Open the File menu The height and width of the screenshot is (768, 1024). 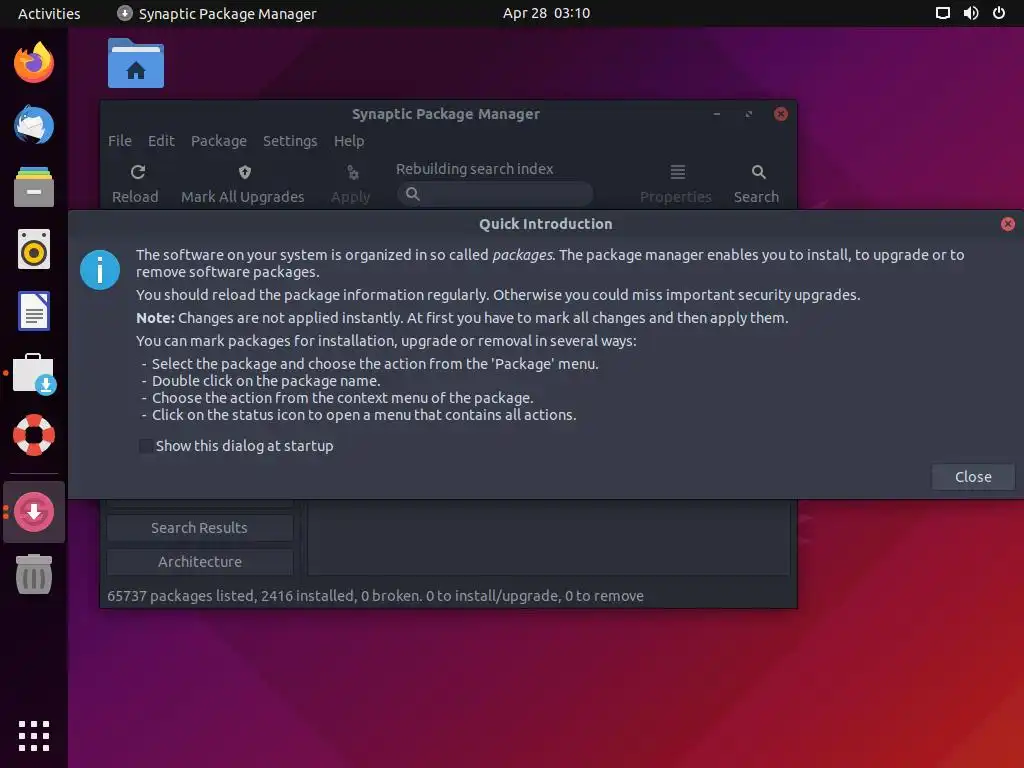tap(120, 141)
